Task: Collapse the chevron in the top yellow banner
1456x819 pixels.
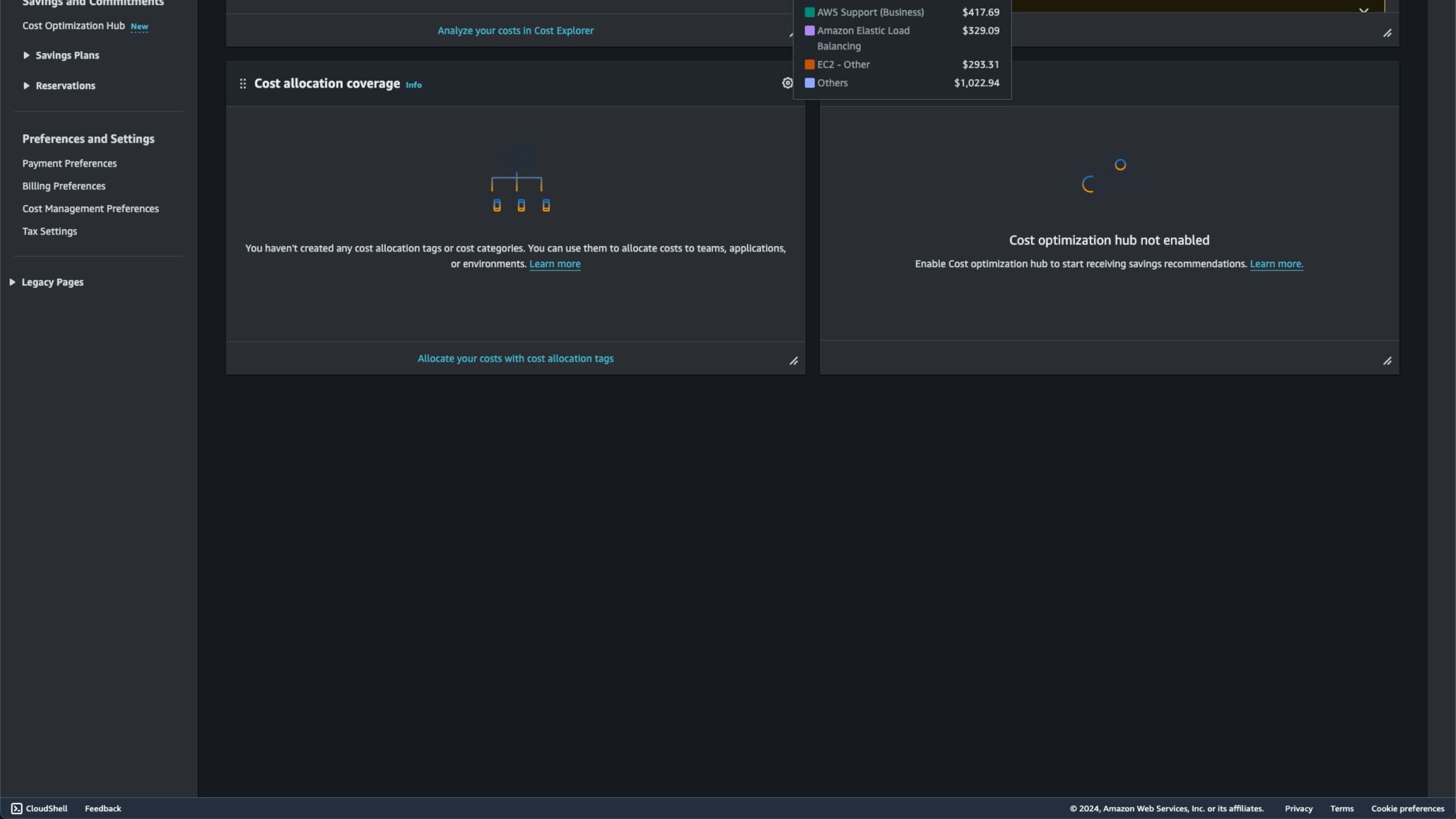Action: 1363,10
